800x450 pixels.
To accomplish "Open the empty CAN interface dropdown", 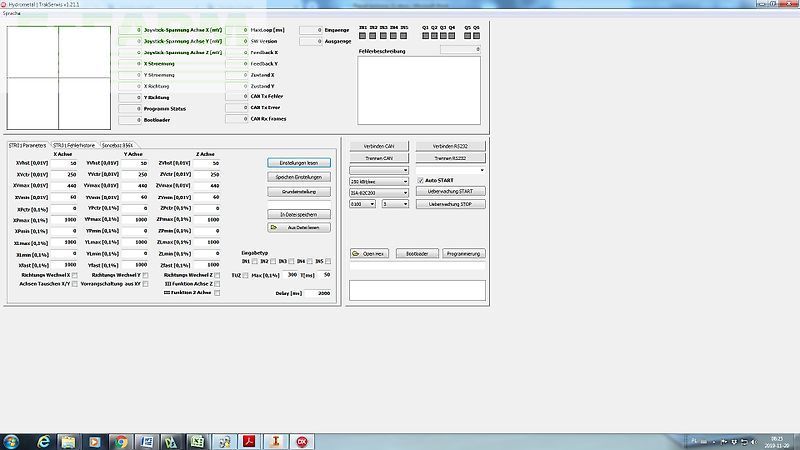I will (x=379, y=170).
